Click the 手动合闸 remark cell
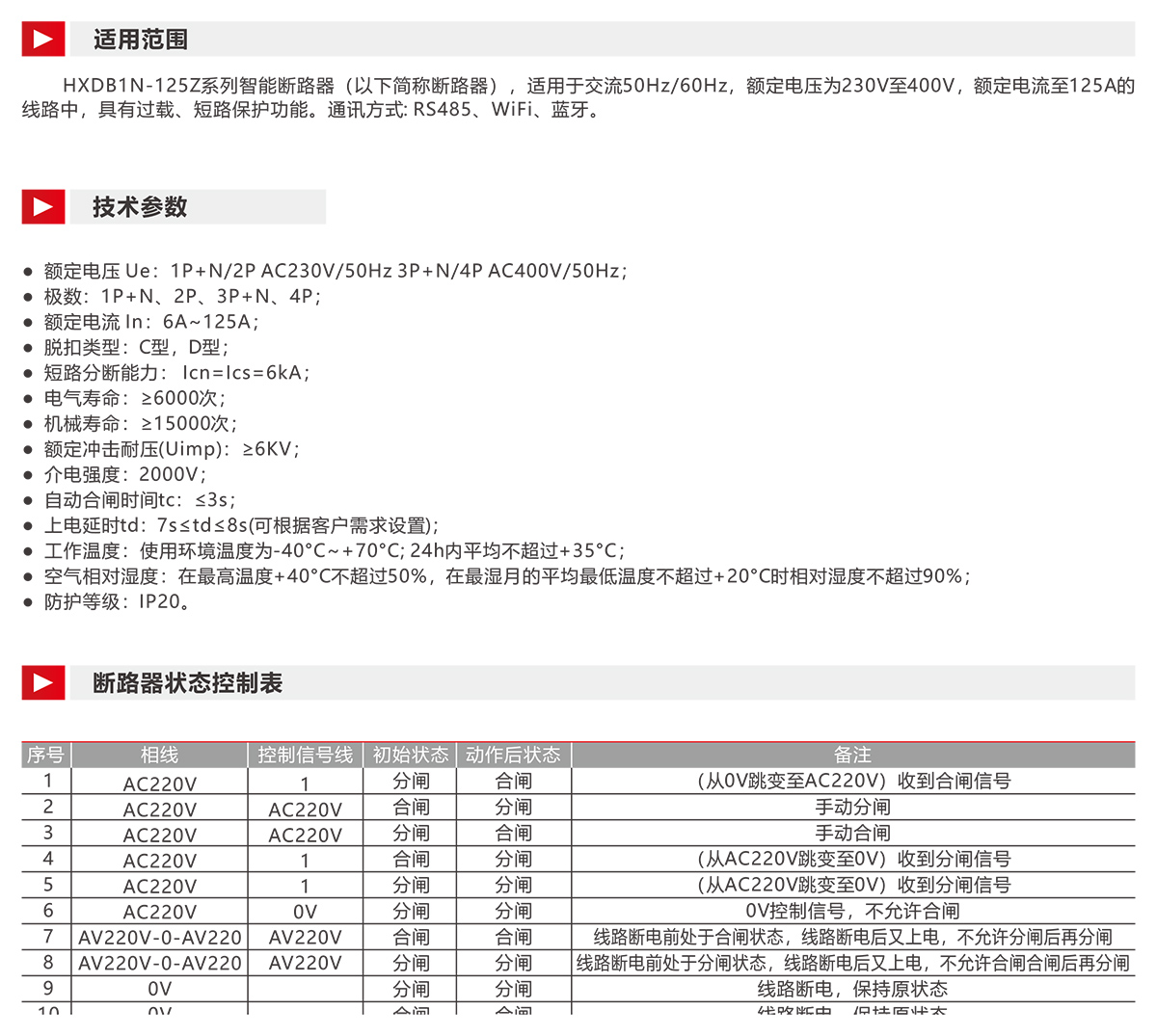 [852, 834]
